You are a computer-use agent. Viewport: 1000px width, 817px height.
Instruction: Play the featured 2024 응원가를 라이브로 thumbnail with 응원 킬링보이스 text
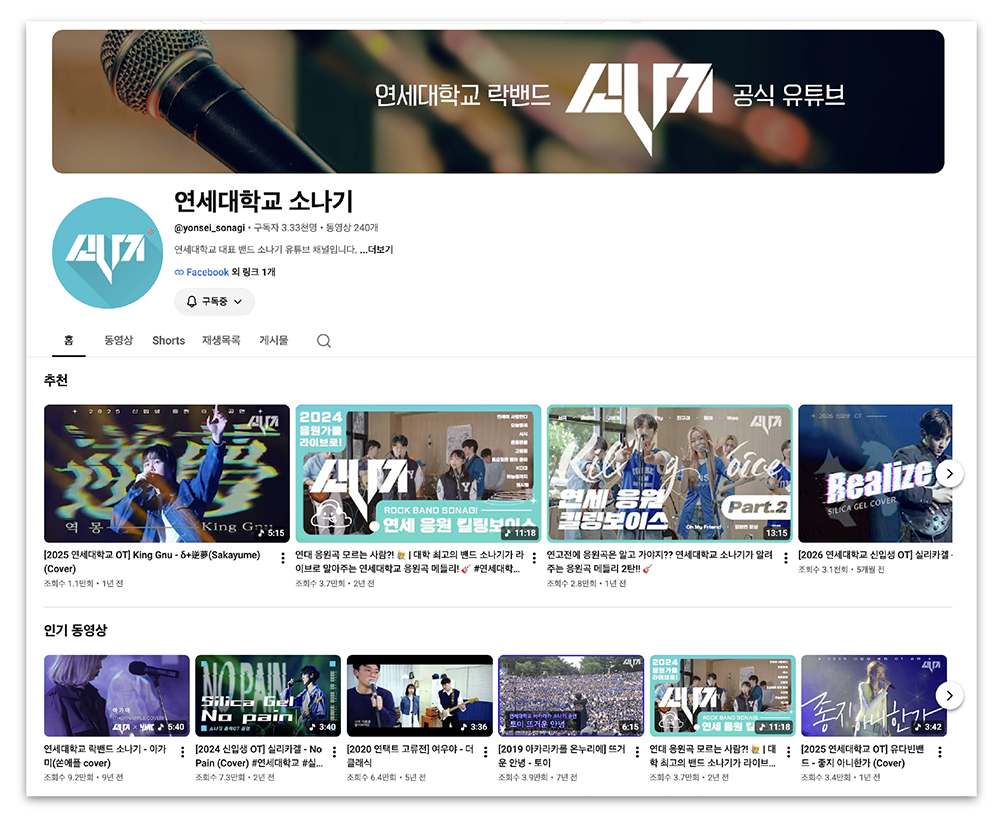click(418, 473)
